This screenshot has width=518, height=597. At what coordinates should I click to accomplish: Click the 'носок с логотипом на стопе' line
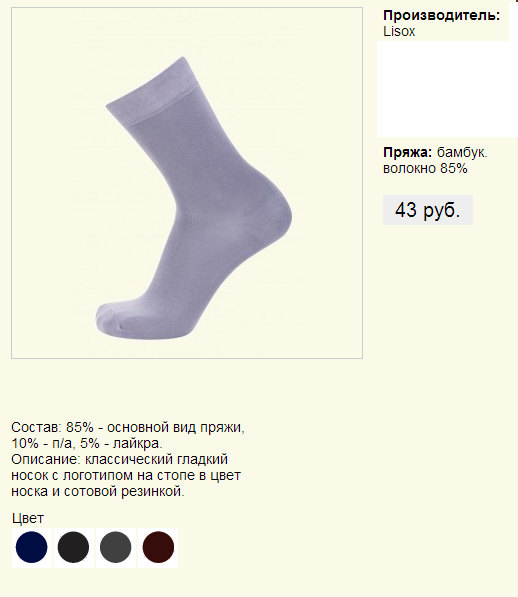(126, 475)
